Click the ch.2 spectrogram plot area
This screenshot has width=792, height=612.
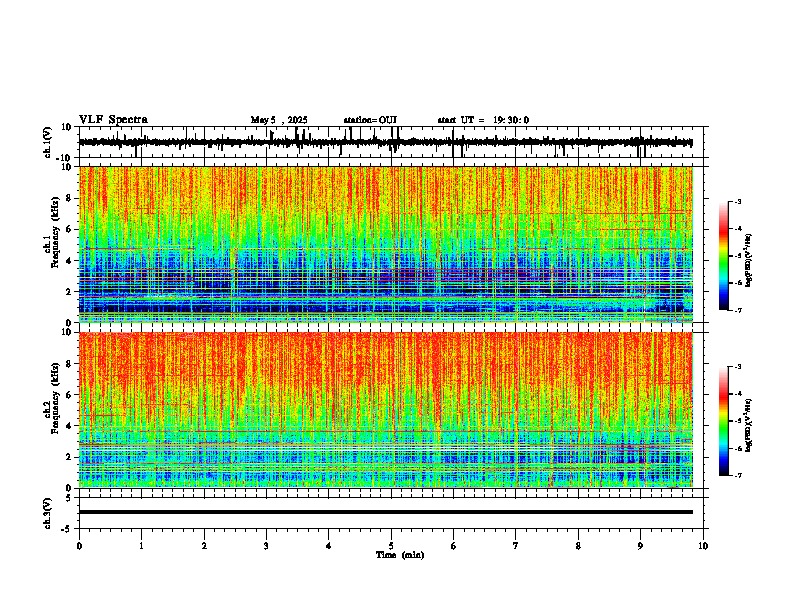click(386, 410)
